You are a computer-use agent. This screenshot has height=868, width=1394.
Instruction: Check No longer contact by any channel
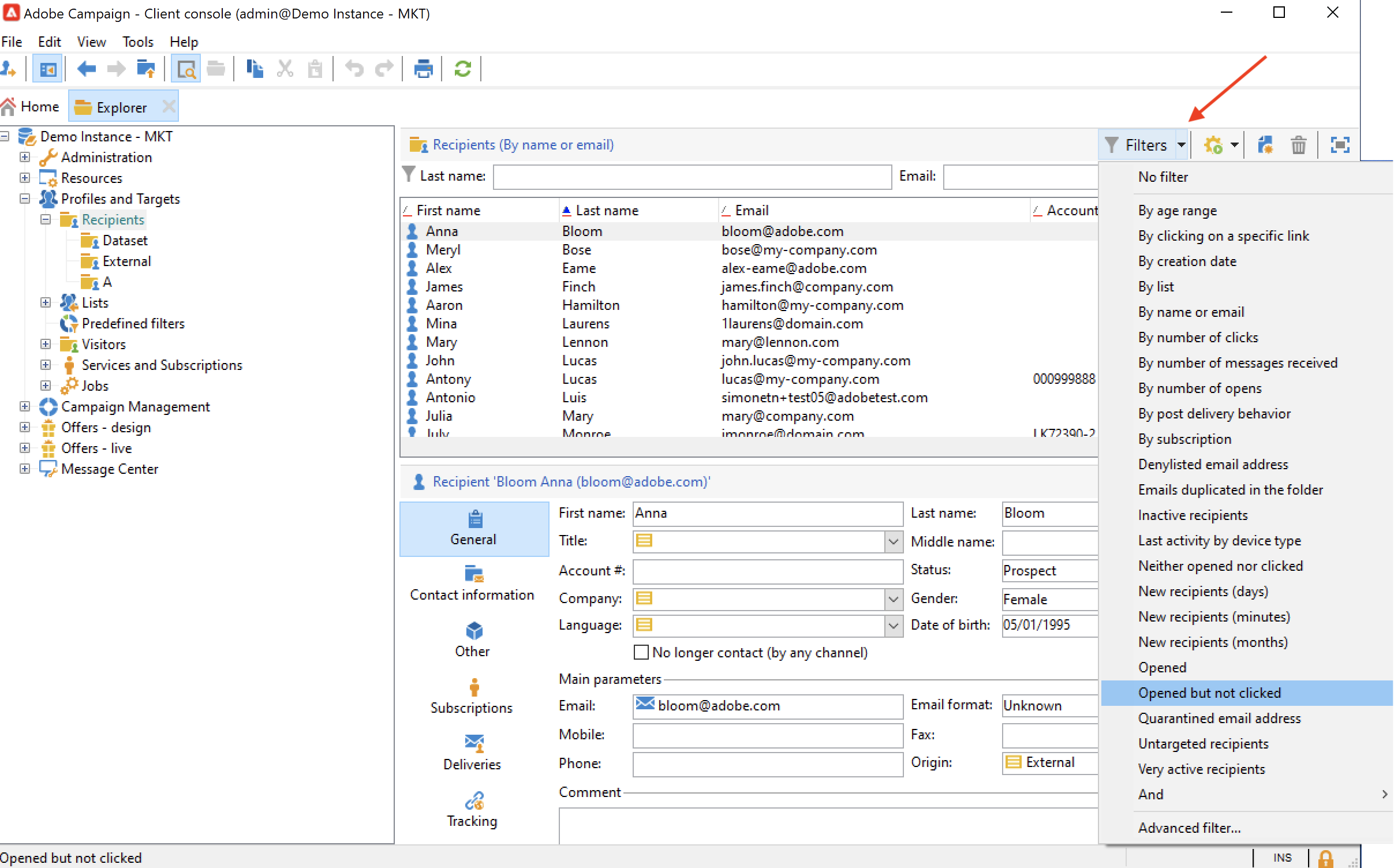641,653
